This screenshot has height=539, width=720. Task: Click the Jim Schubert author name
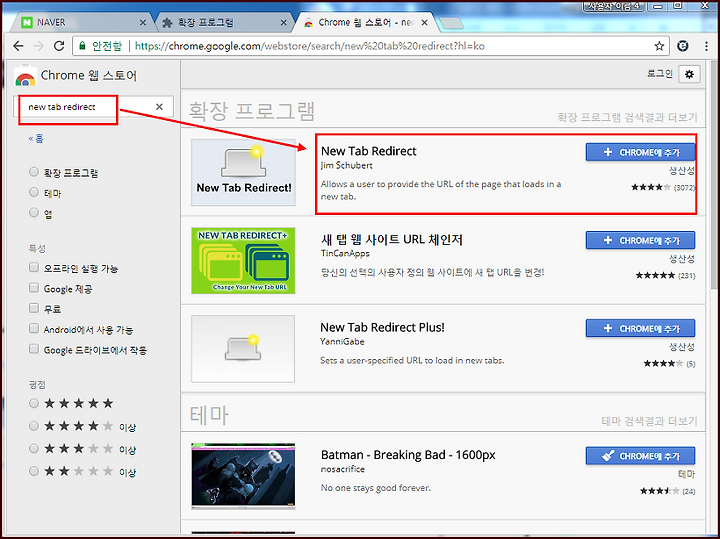click(x=347, y=165)
